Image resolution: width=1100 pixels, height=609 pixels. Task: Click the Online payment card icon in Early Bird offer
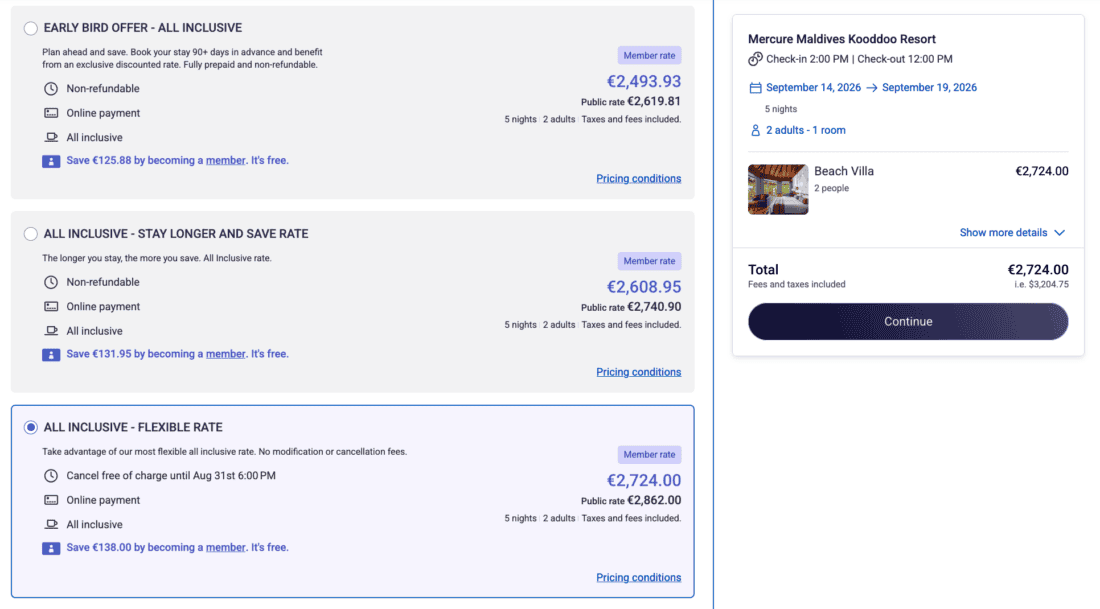click(x=51, y=113)
